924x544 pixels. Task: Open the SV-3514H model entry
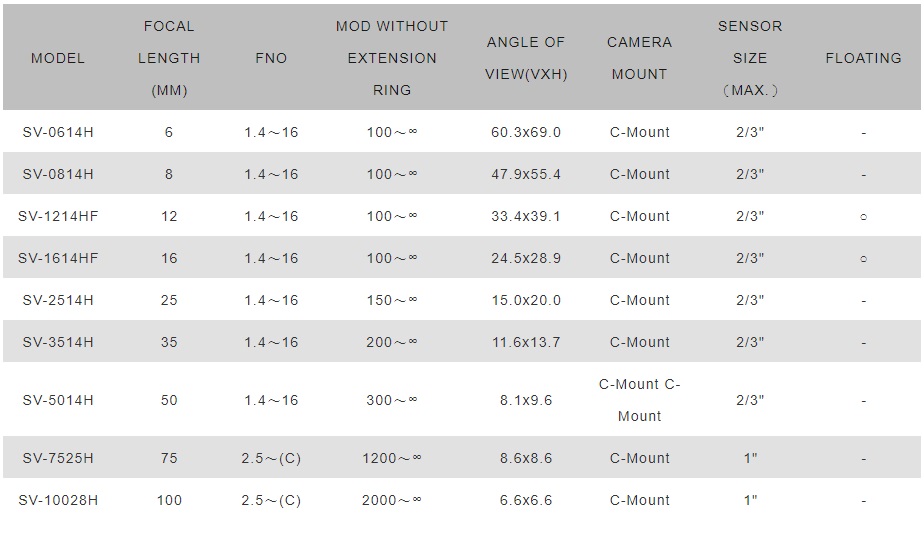coord(58,342)
